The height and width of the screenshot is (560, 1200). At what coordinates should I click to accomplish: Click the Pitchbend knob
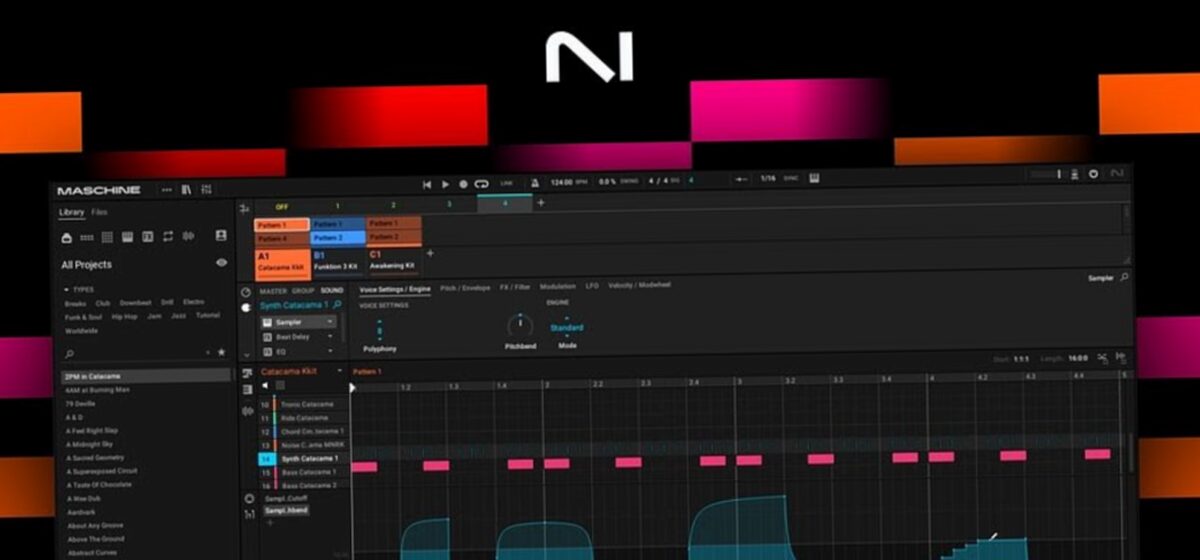tap(520, 326)
